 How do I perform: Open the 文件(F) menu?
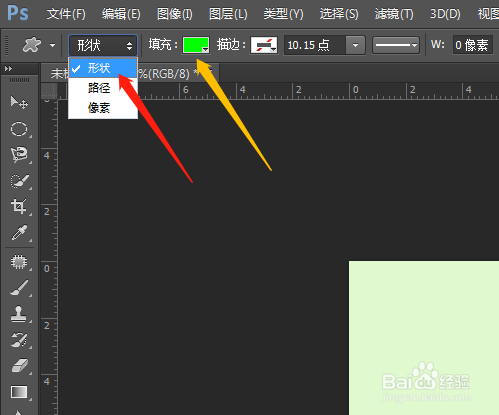(x=66, y=14)
